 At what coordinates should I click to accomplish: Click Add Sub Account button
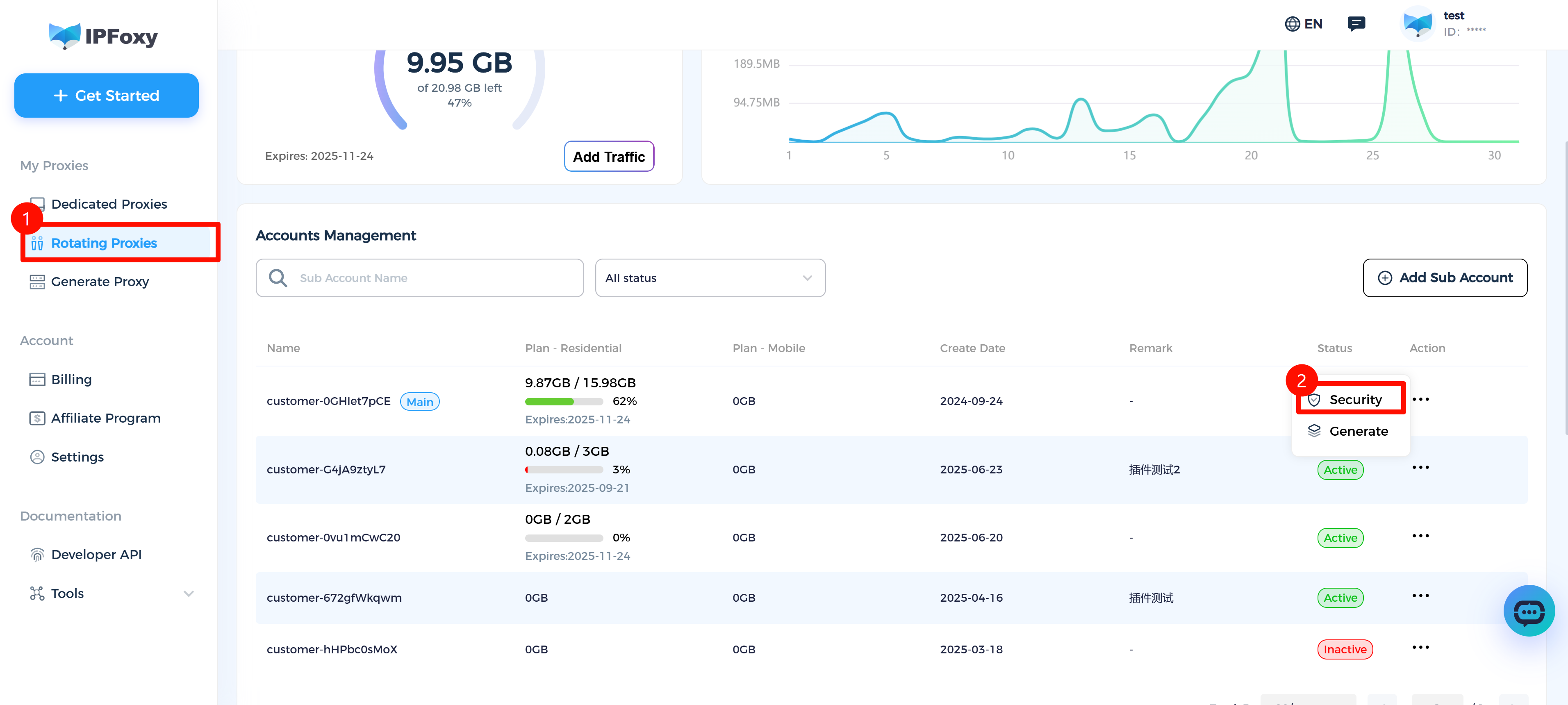point(1445,277)
